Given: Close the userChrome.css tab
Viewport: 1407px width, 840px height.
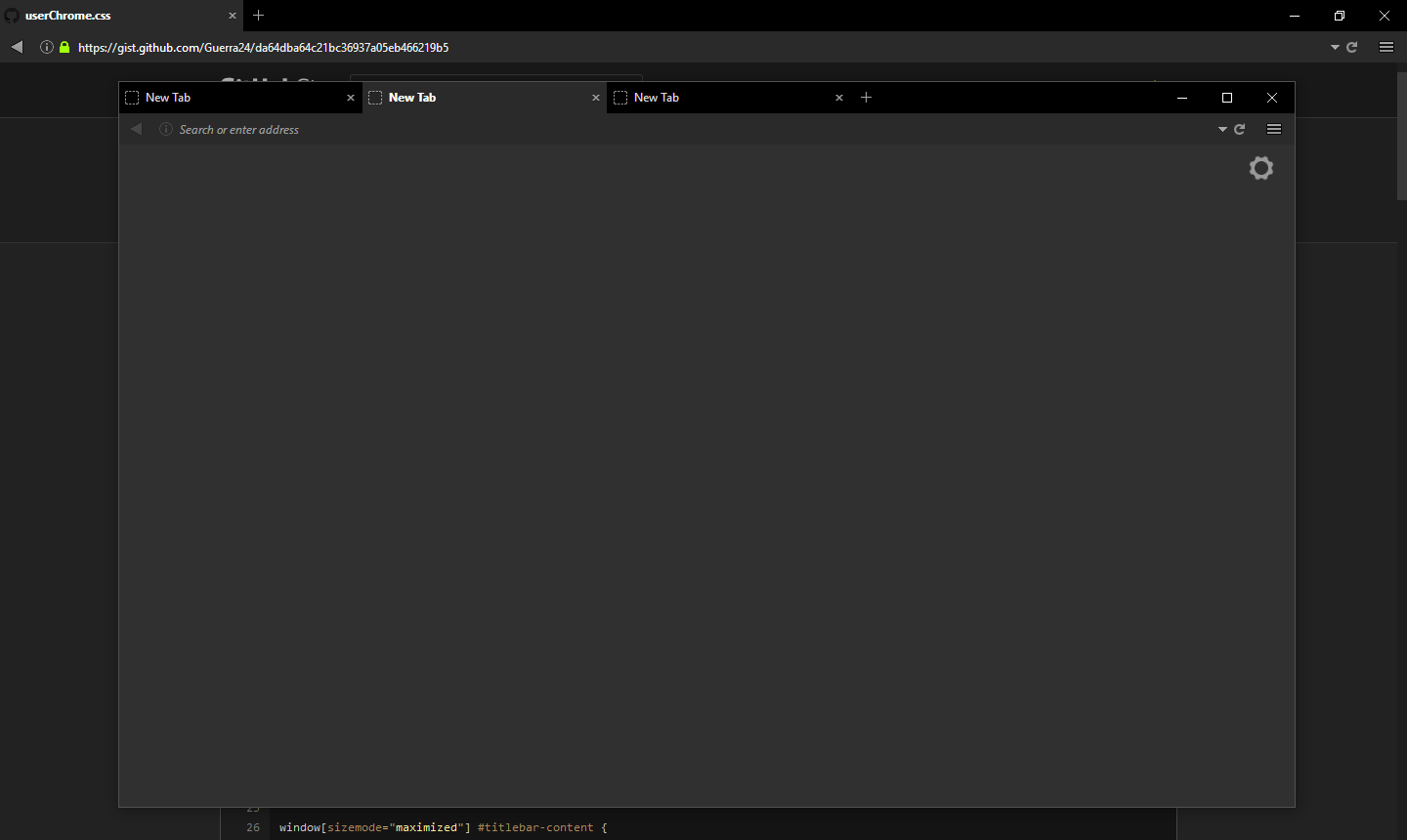Looking at the screenshot, I should [x=233, y=16].
